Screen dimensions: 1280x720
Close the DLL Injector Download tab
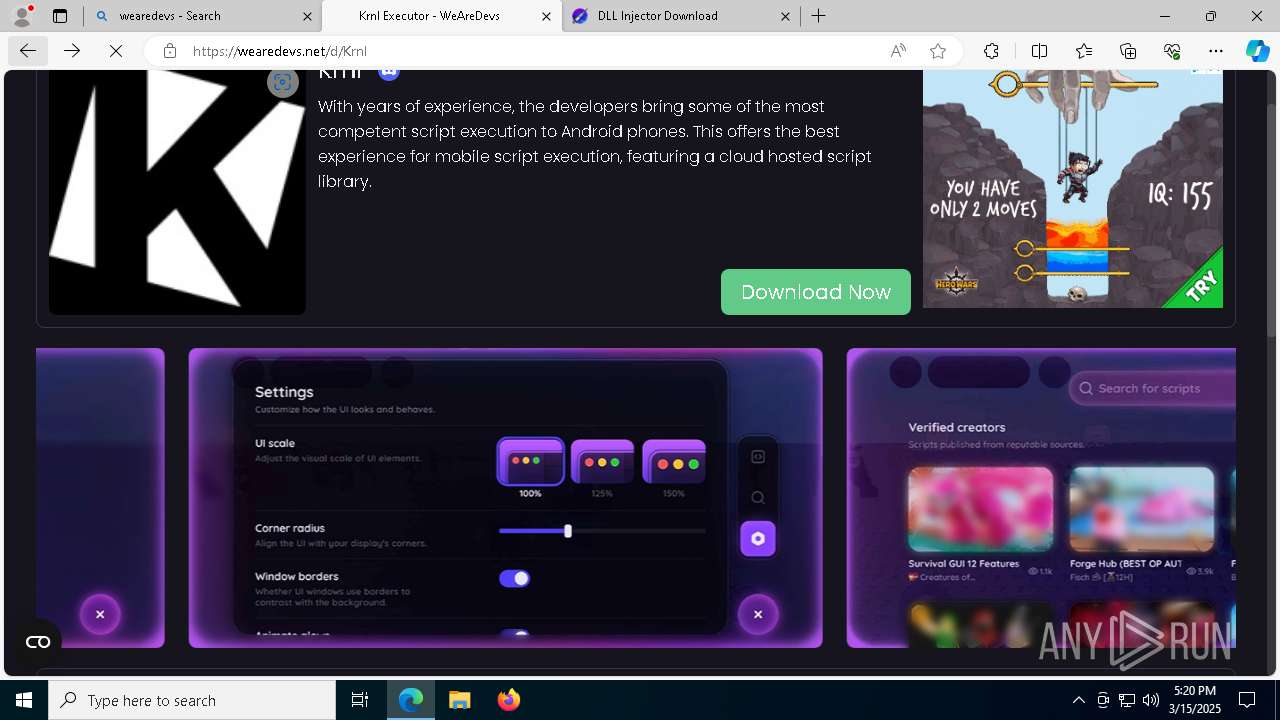[x=785, y=16]
